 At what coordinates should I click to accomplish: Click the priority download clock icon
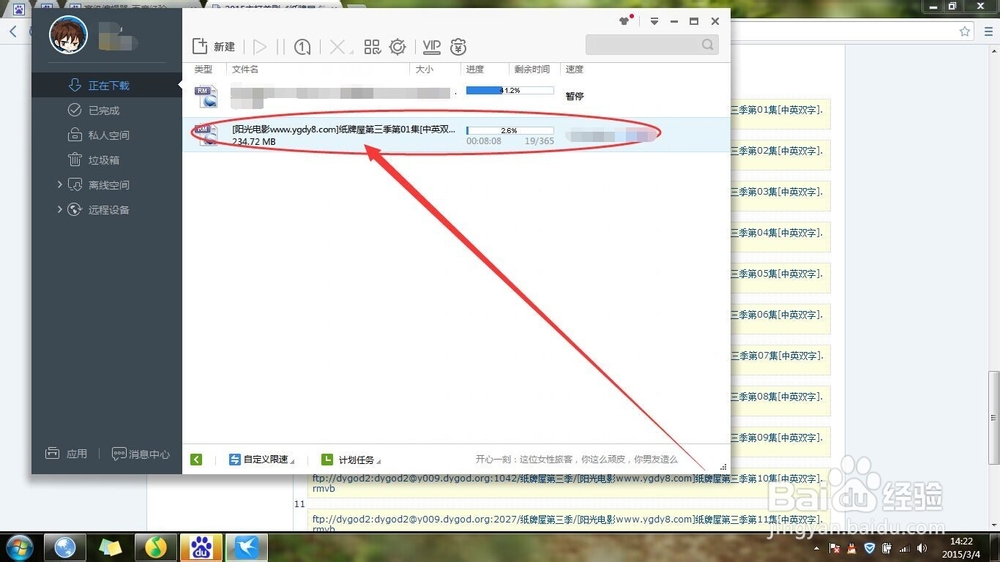click(302, 47)
